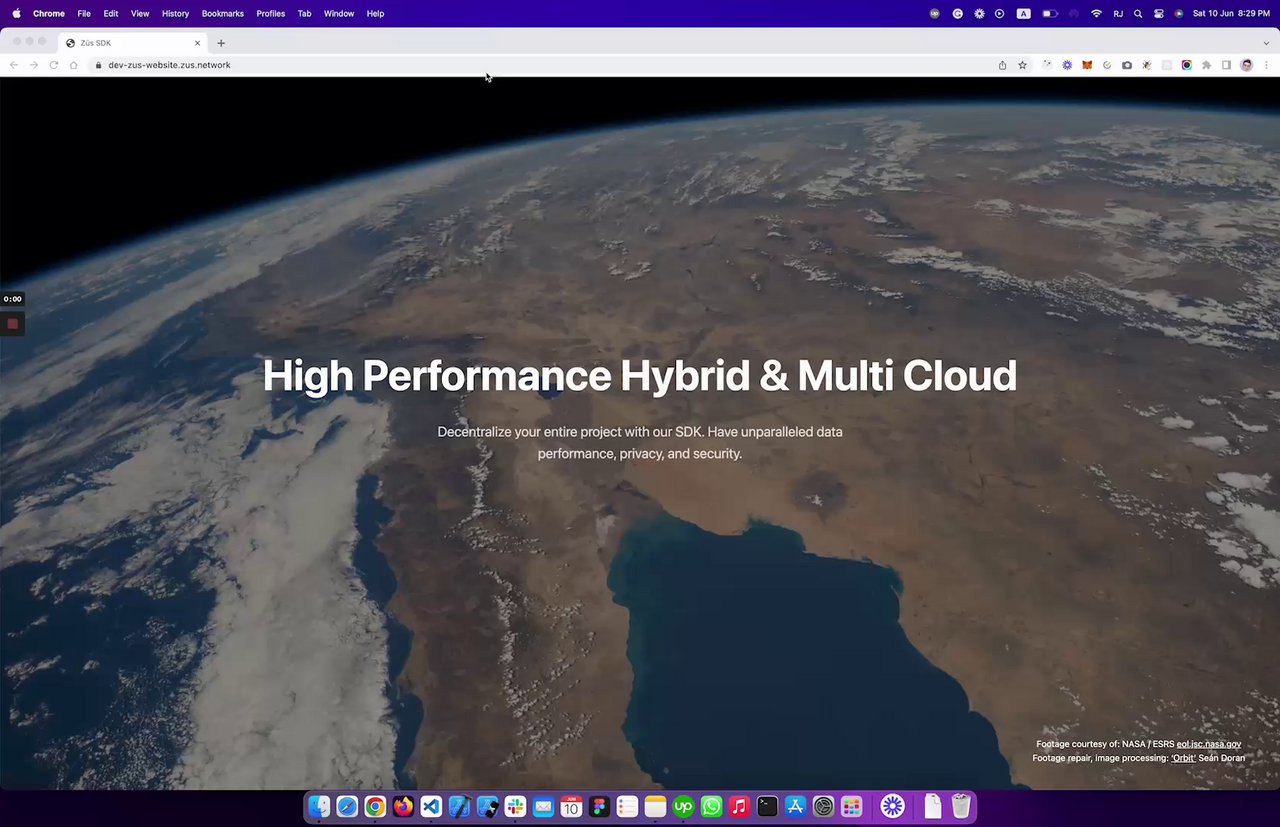The width and height of the screenshot is (1280, 827).
Task: Expand the tab search chevron
Action: point(1266,43)
